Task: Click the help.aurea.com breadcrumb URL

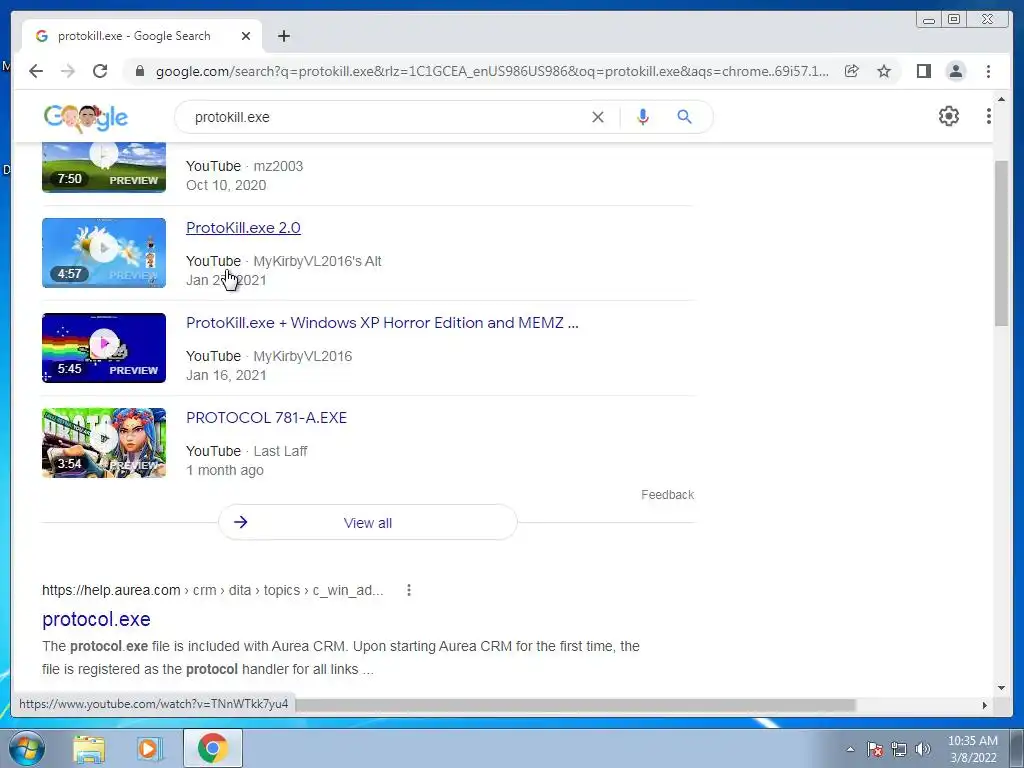Action: click(x=212, y=590)
